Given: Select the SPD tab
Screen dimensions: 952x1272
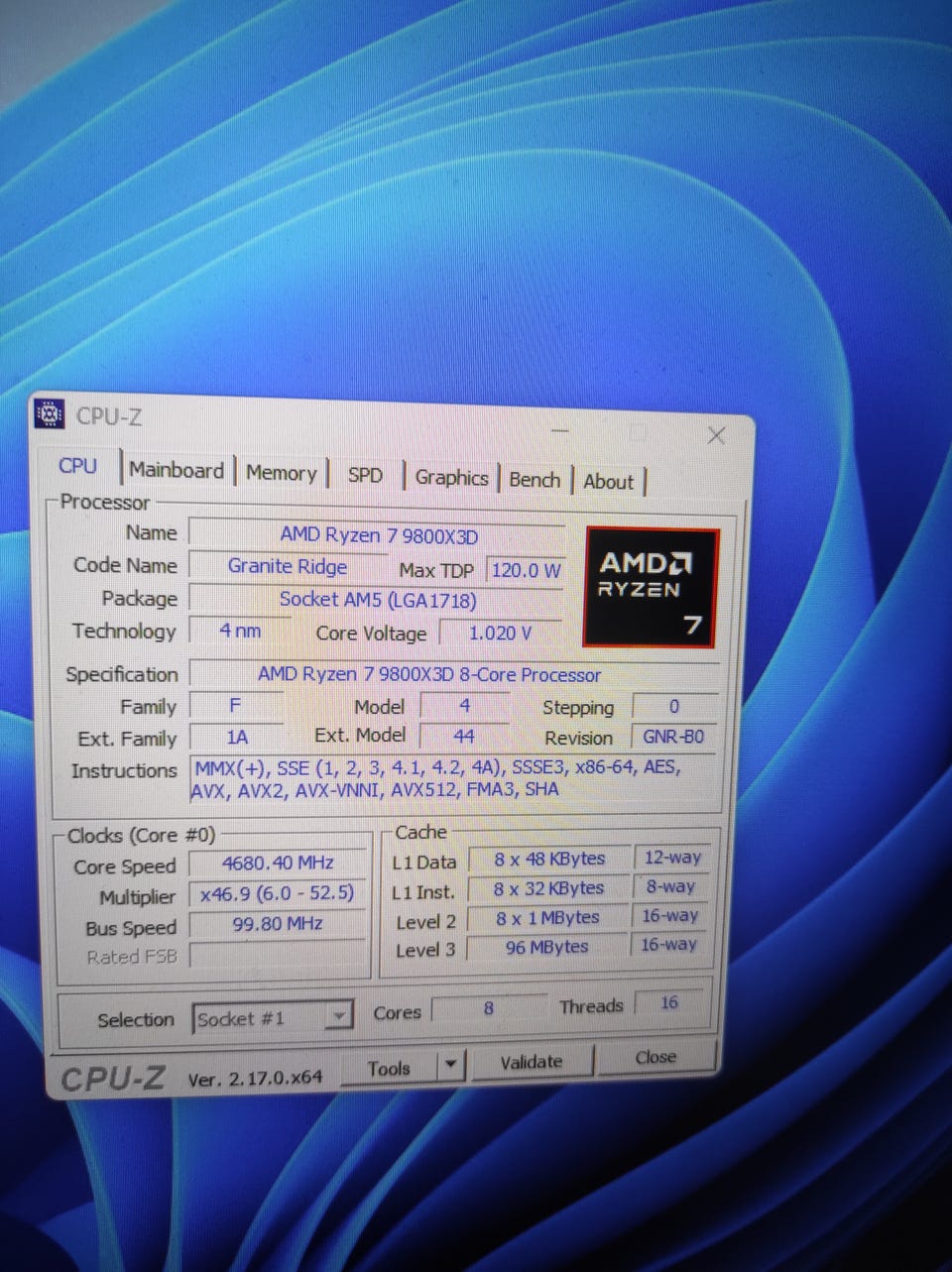Looking at the screenshot, I should [365, 475].
